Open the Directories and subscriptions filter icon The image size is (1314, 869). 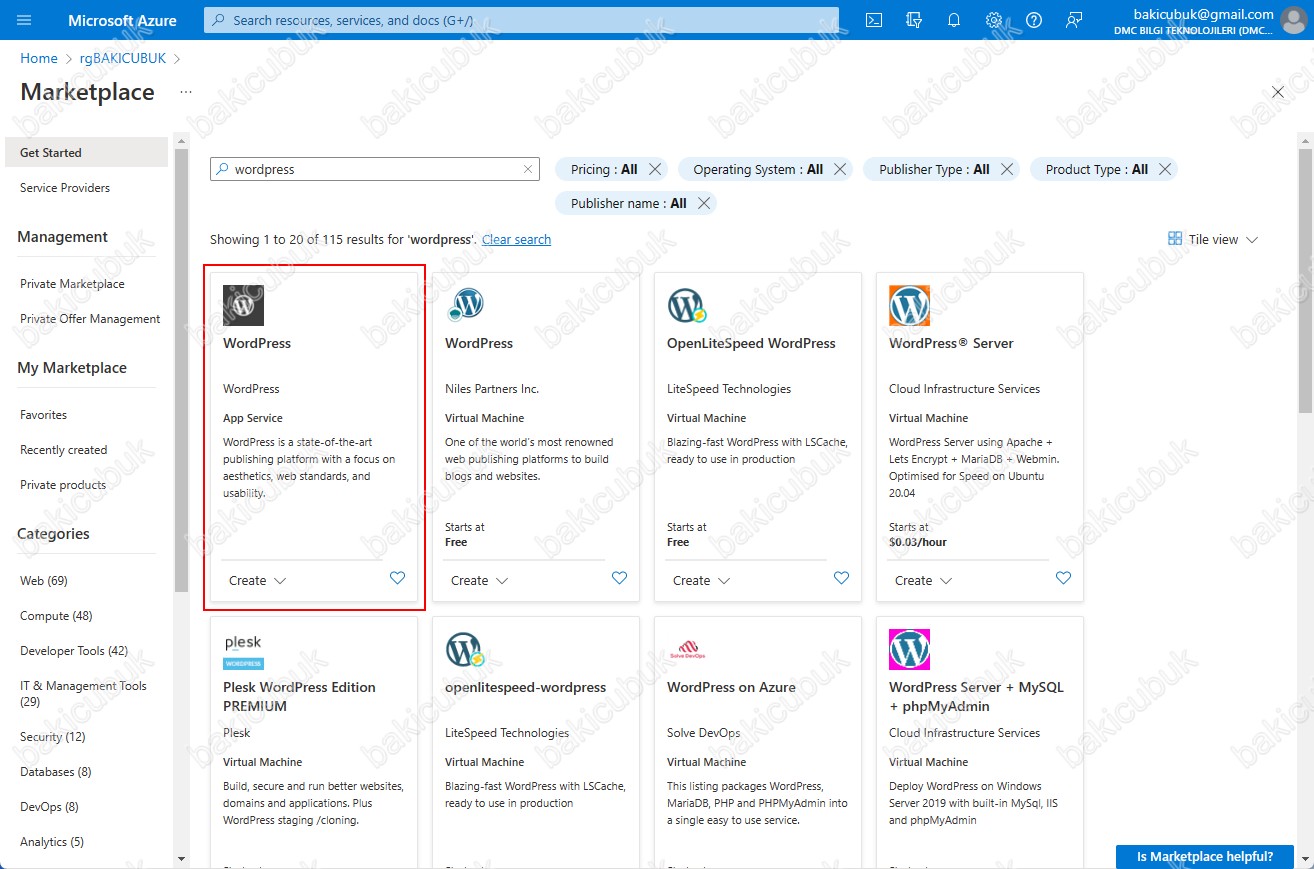point(913,20)
